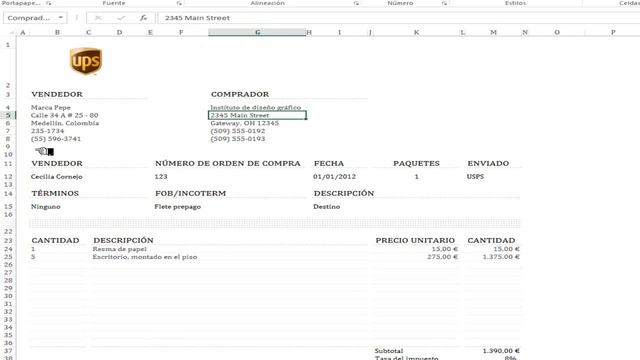640x360 pixels.
Task: Click the 'Instituto de diseño gráfico' cell
Action: [256, 107]
